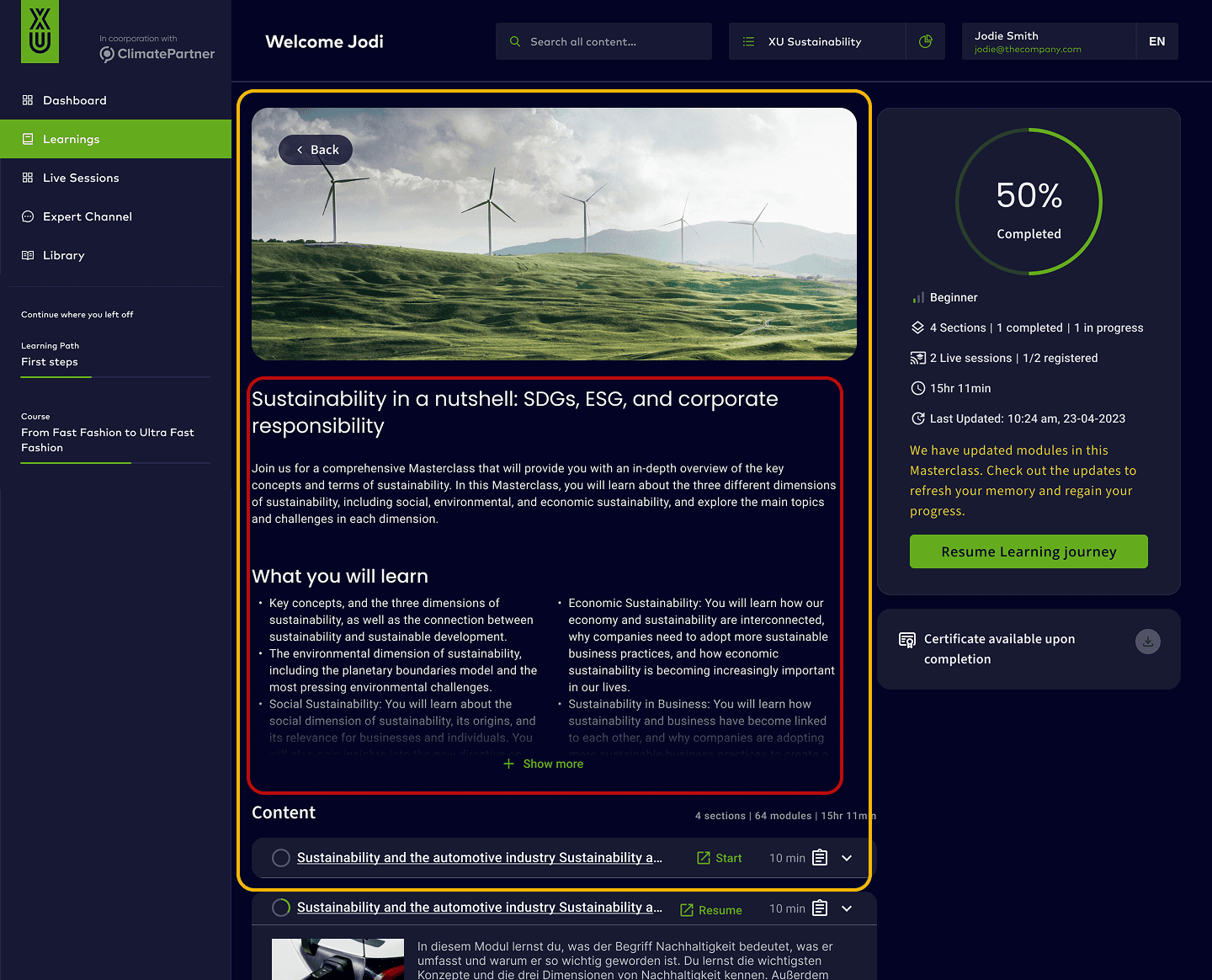Screen dimensions: 1212x980
Task: Click the 50% Completed progress ring
Action: [1029, 201]
